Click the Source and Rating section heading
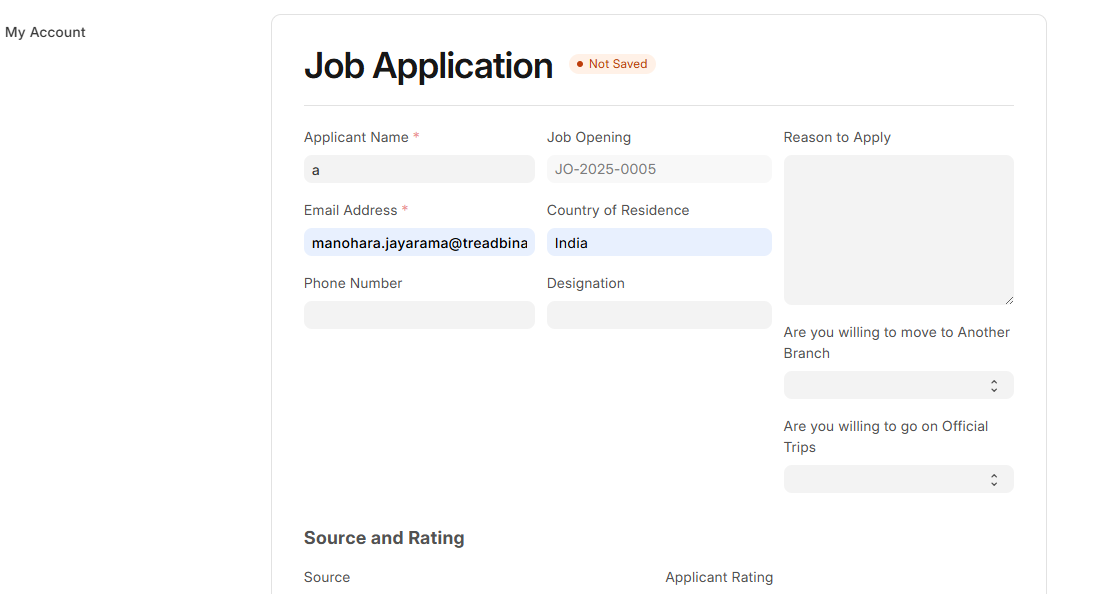Viewport: 1114px width, 594px height. click(x=384, y=538)
